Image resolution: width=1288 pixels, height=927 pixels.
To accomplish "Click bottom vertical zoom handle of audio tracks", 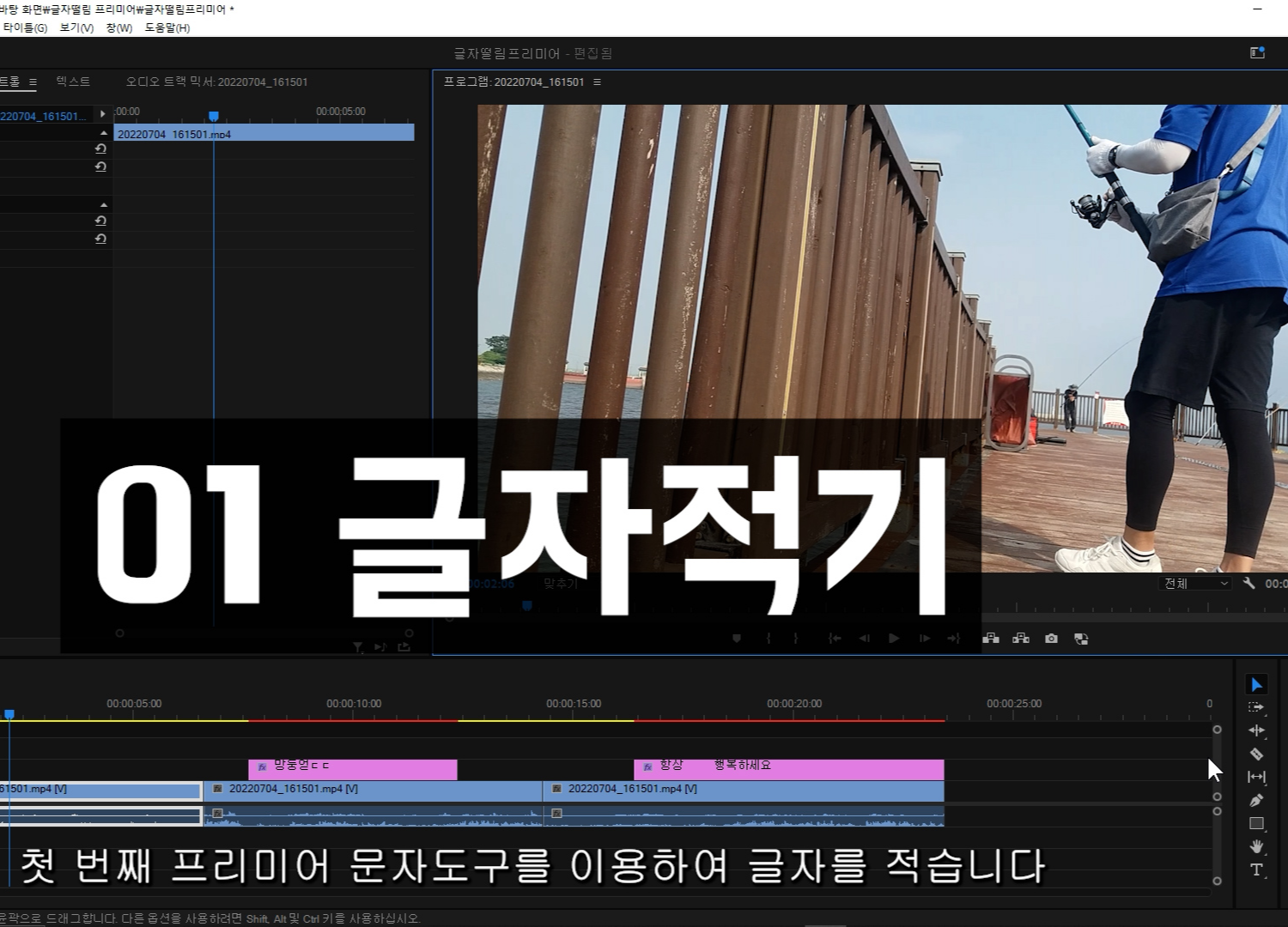I will (x=1217, y=881).
